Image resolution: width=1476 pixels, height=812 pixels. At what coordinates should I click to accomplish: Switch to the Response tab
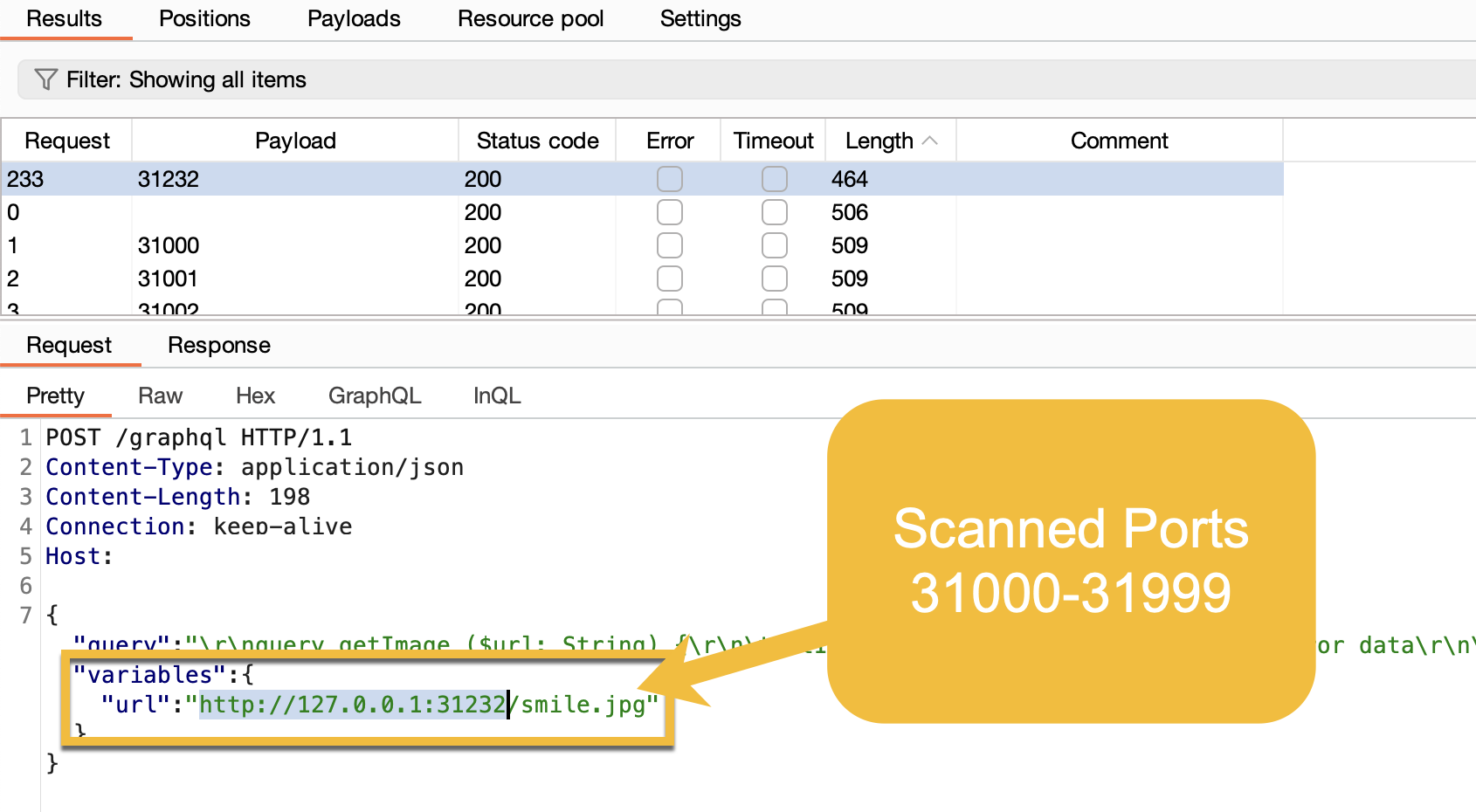[218, 345]
